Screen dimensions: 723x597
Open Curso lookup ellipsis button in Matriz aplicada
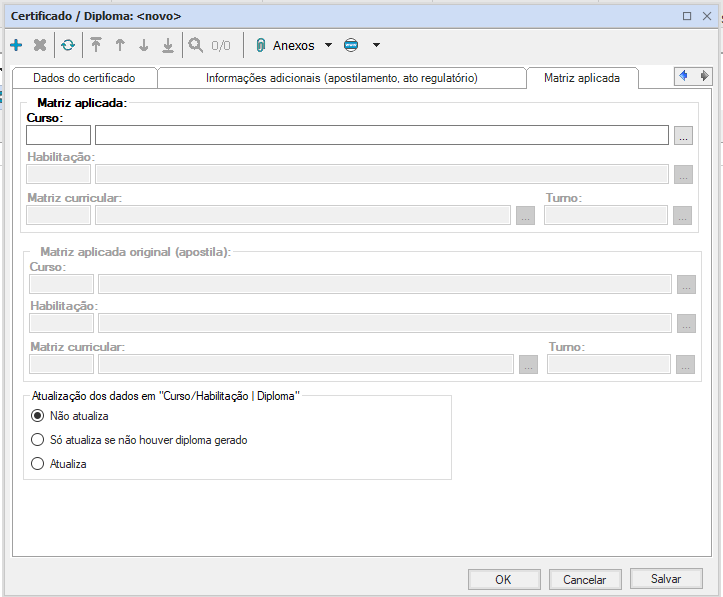pyautogui.click(x=683, y=136)
